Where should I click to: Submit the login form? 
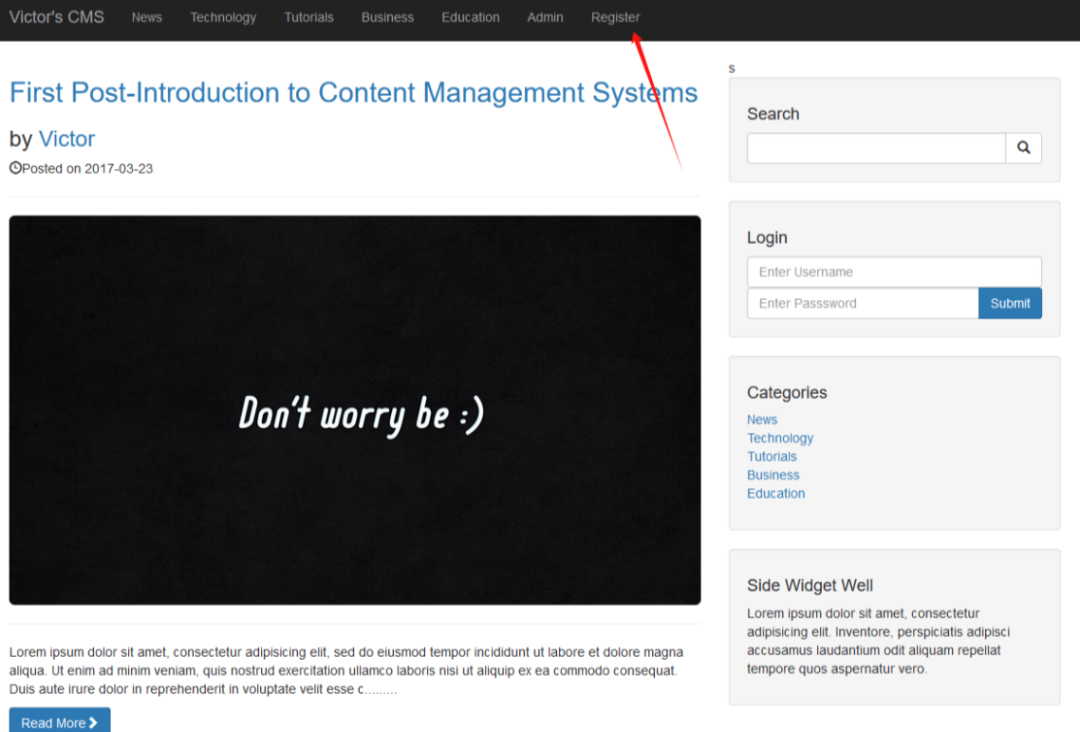1009,303
